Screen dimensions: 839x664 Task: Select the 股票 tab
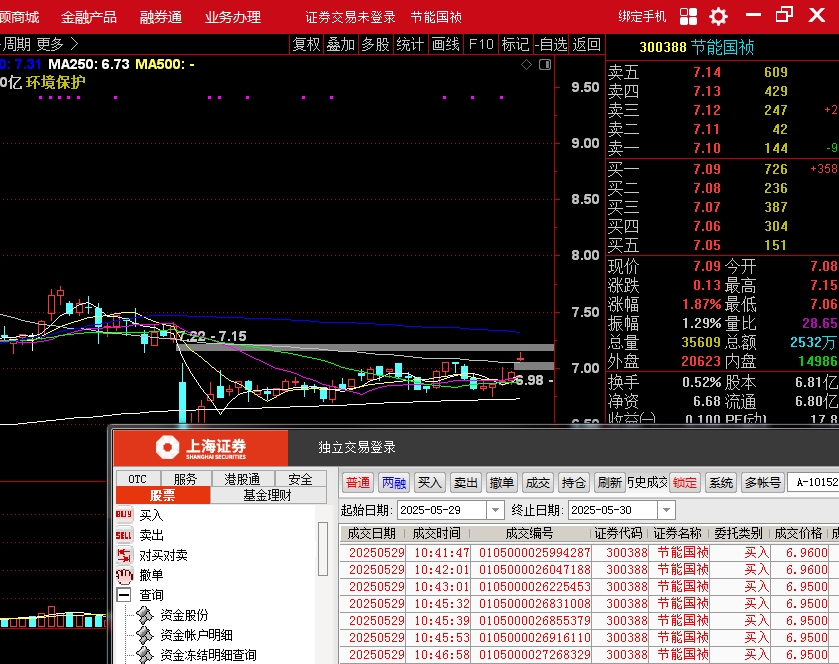[163, 495]
